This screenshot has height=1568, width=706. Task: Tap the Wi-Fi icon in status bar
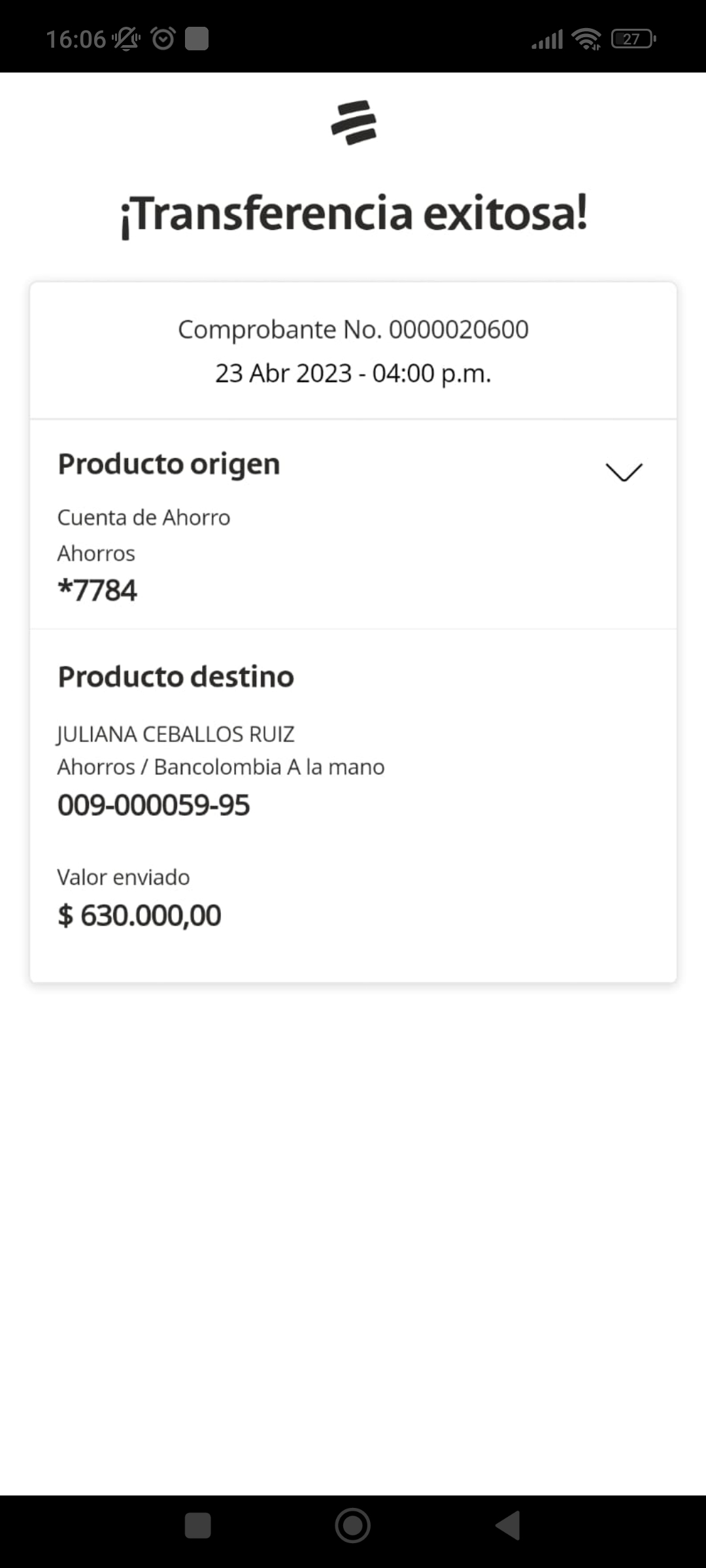coord(586,39)
